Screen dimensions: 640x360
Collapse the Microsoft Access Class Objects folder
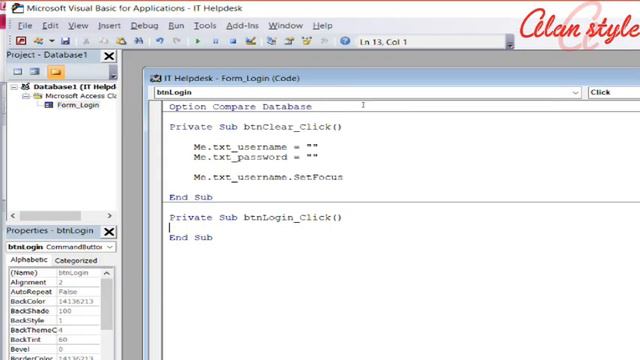[26, 96]
